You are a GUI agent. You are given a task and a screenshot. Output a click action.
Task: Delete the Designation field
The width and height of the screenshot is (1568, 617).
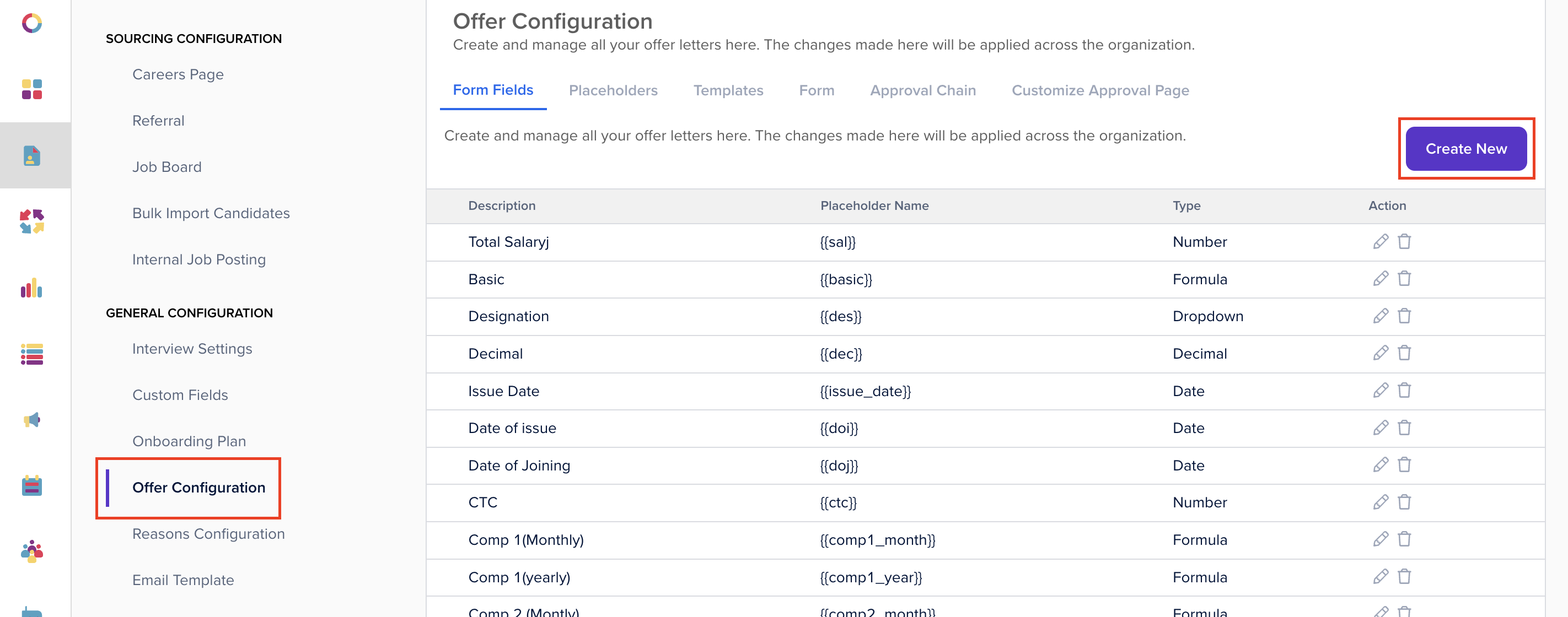coord(1404,316)
